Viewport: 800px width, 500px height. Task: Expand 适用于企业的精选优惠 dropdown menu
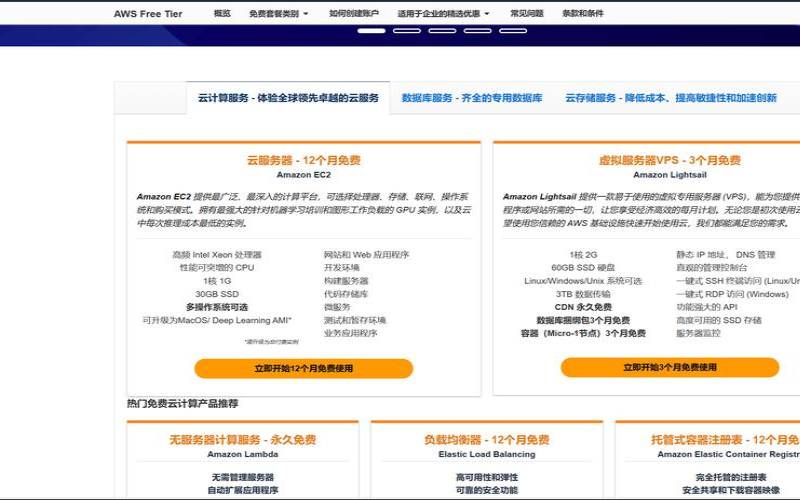point(443,14)
